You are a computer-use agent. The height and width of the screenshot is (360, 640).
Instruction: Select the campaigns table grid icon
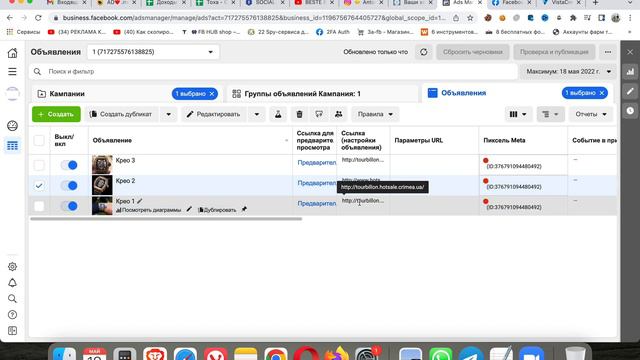(12, 145)
